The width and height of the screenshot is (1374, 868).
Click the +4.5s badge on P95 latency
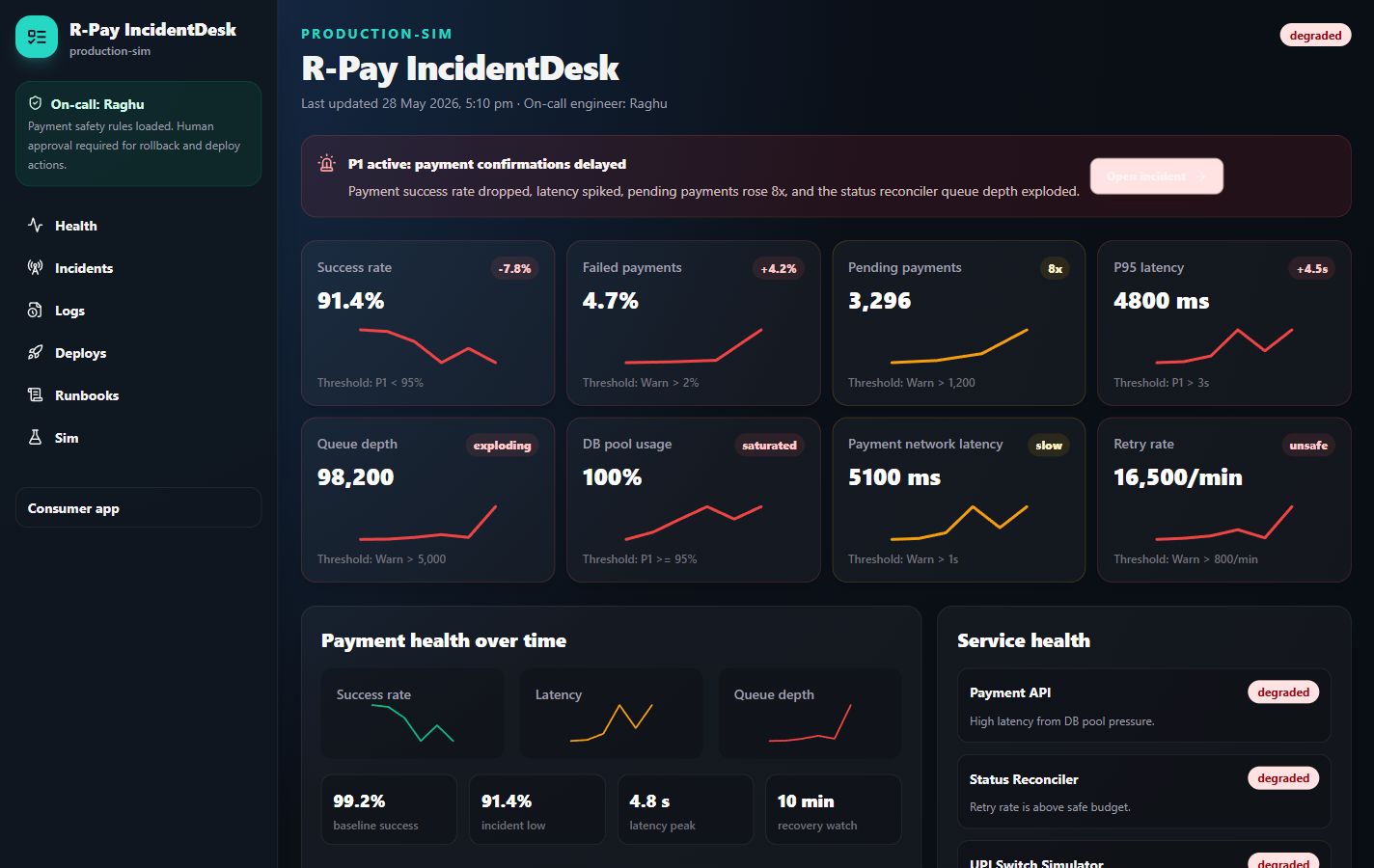1311,268
